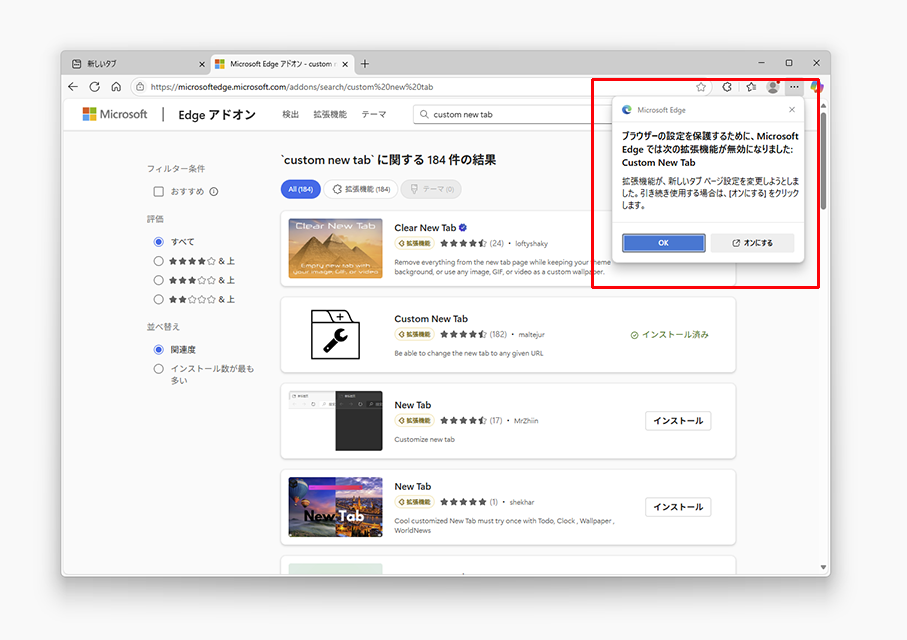Select the 拡張機能 (184) filter pill

[x=361, y=189]
